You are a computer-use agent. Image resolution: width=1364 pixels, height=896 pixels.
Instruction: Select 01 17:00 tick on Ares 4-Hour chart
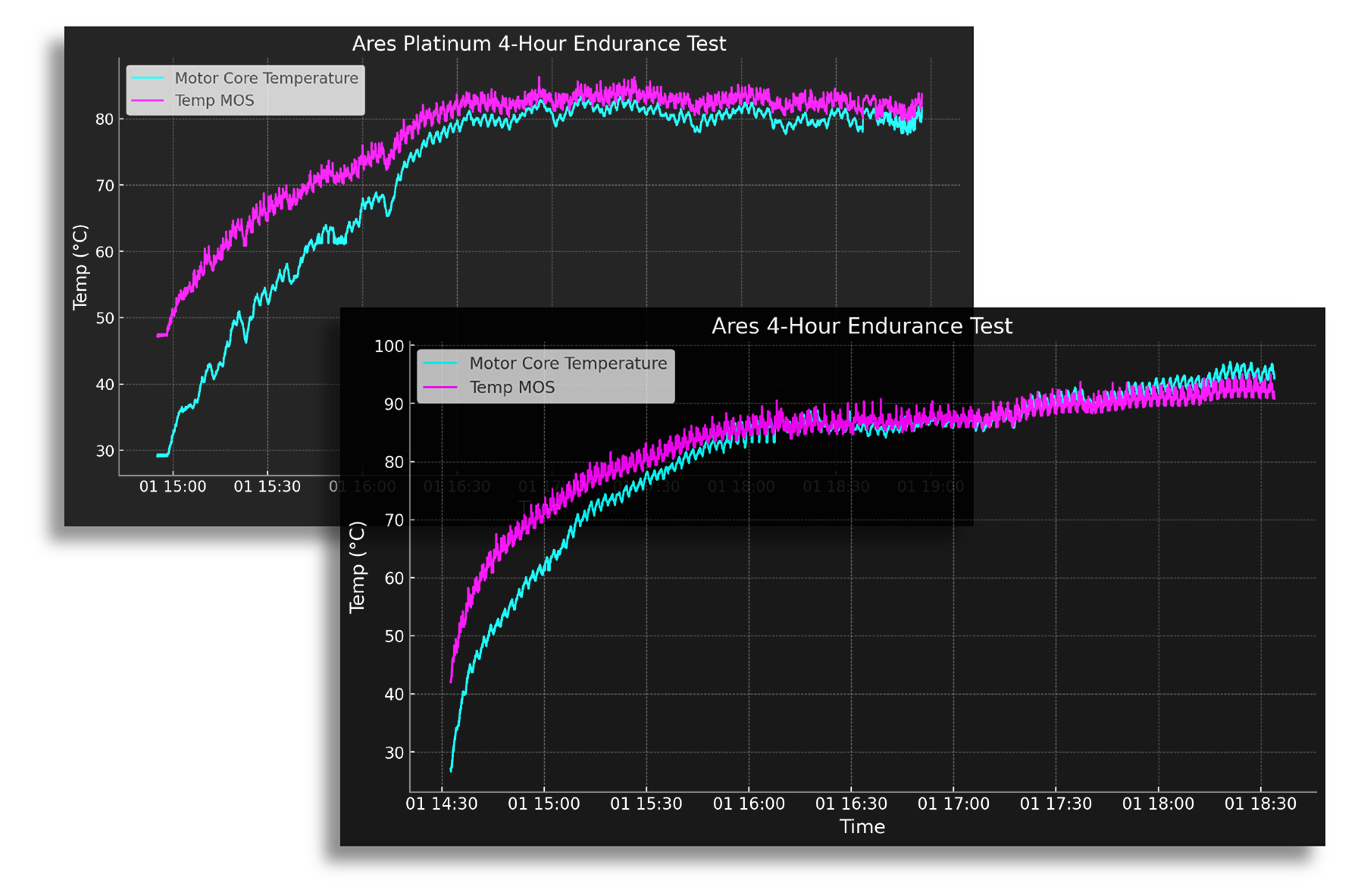pyautogui.click(x=953, y=804)
